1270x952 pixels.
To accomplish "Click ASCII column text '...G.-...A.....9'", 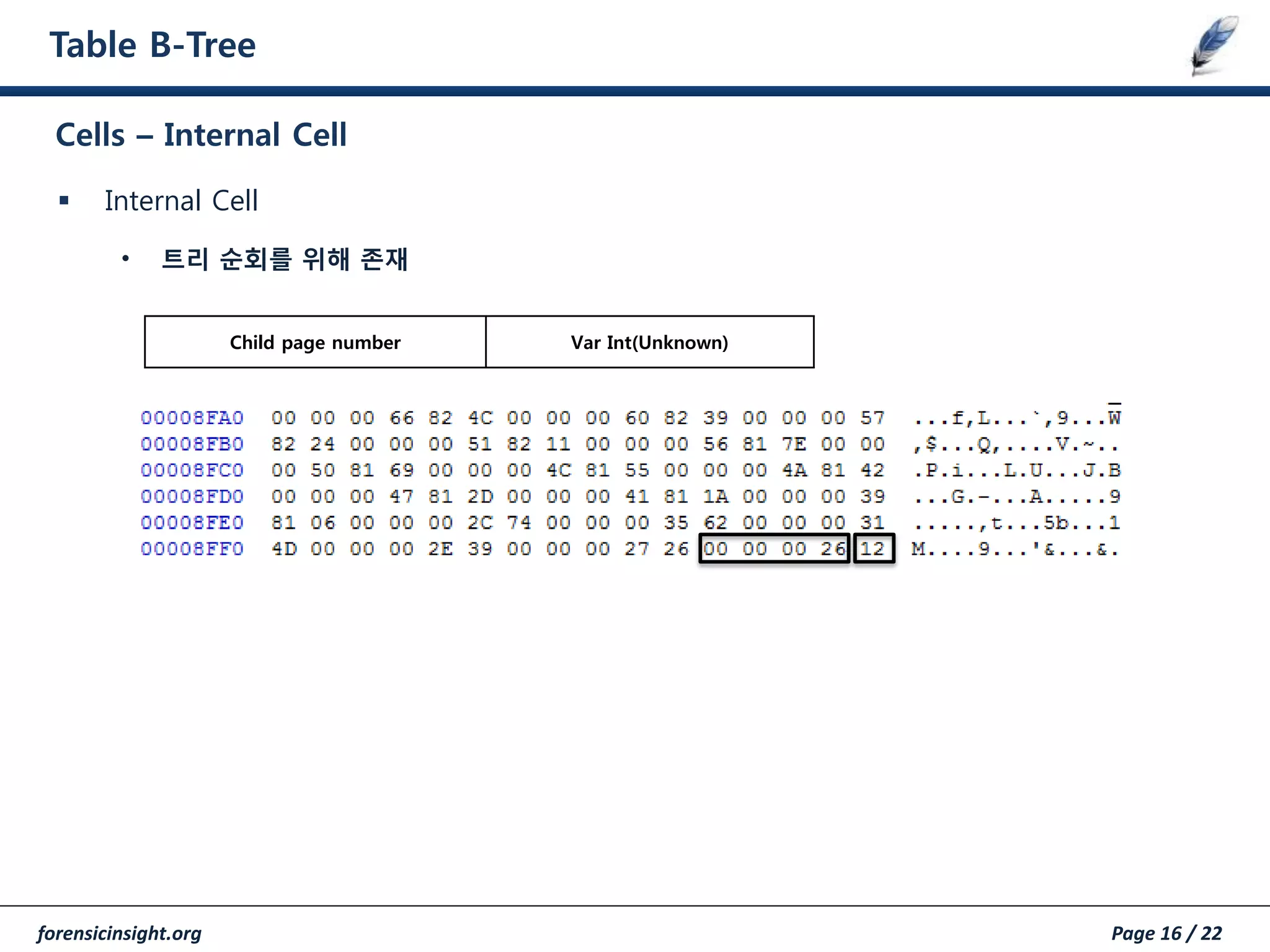I will tap(1017, 496).
